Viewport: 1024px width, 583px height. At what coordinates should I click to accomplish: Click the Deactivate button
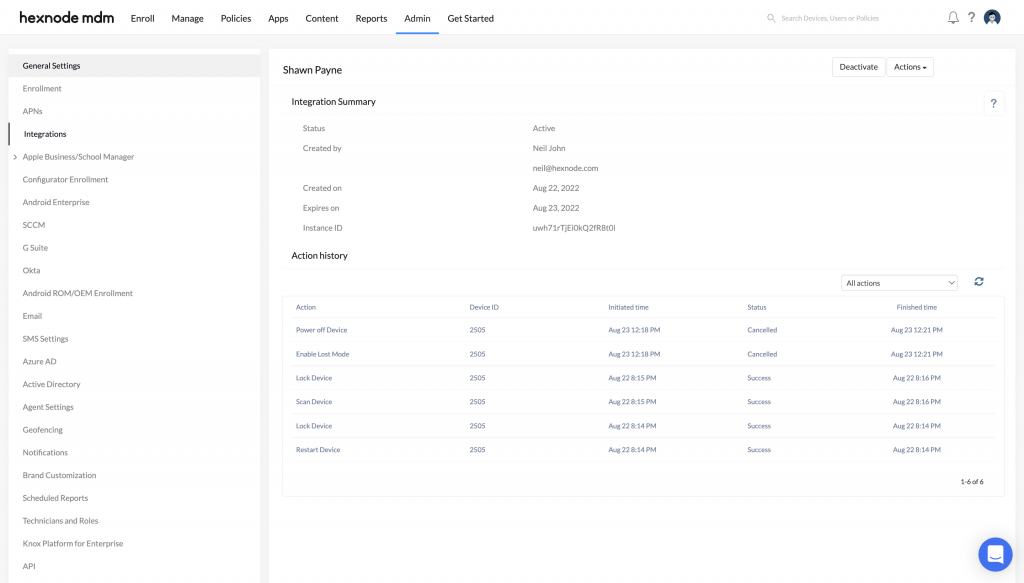tap(856, 67)
